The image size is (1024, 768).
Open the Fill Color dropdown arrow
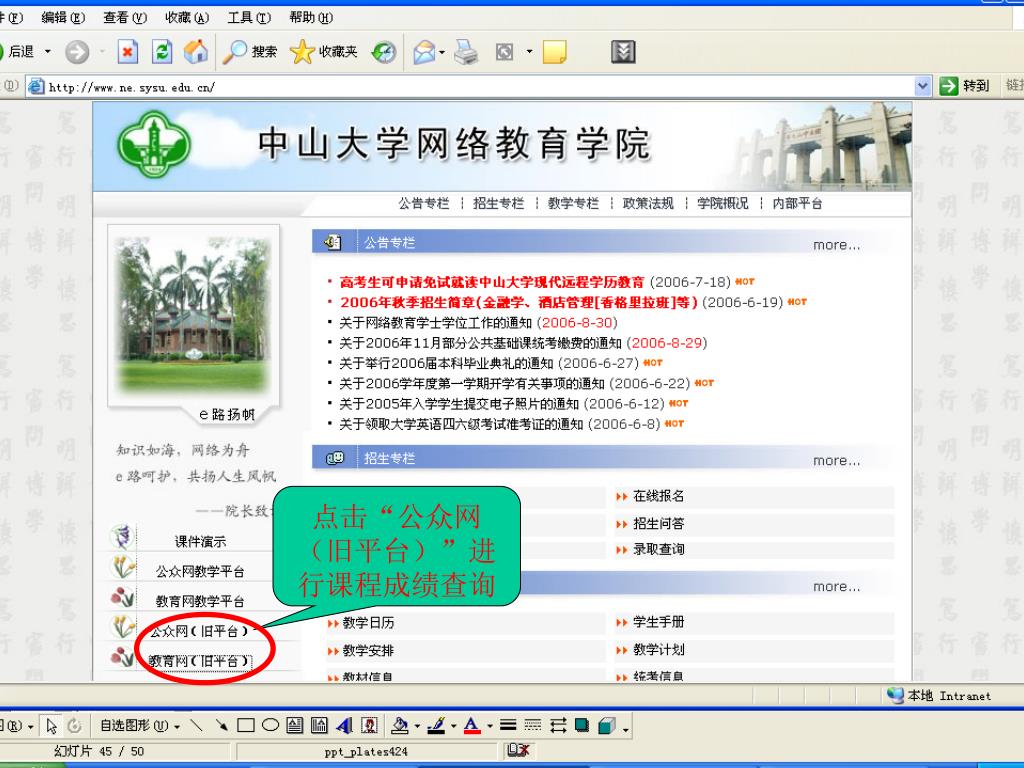(417, 726)
